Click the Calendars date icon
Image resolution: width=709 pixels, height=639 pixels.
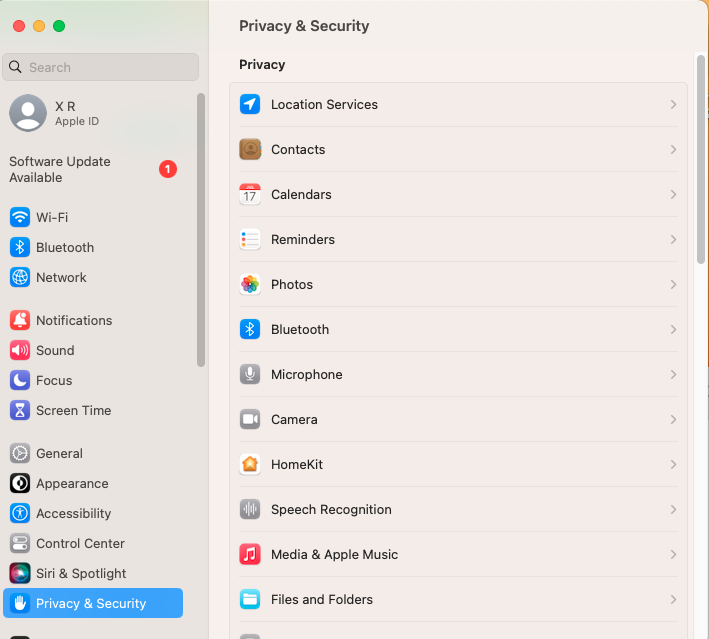coord(250,194)
